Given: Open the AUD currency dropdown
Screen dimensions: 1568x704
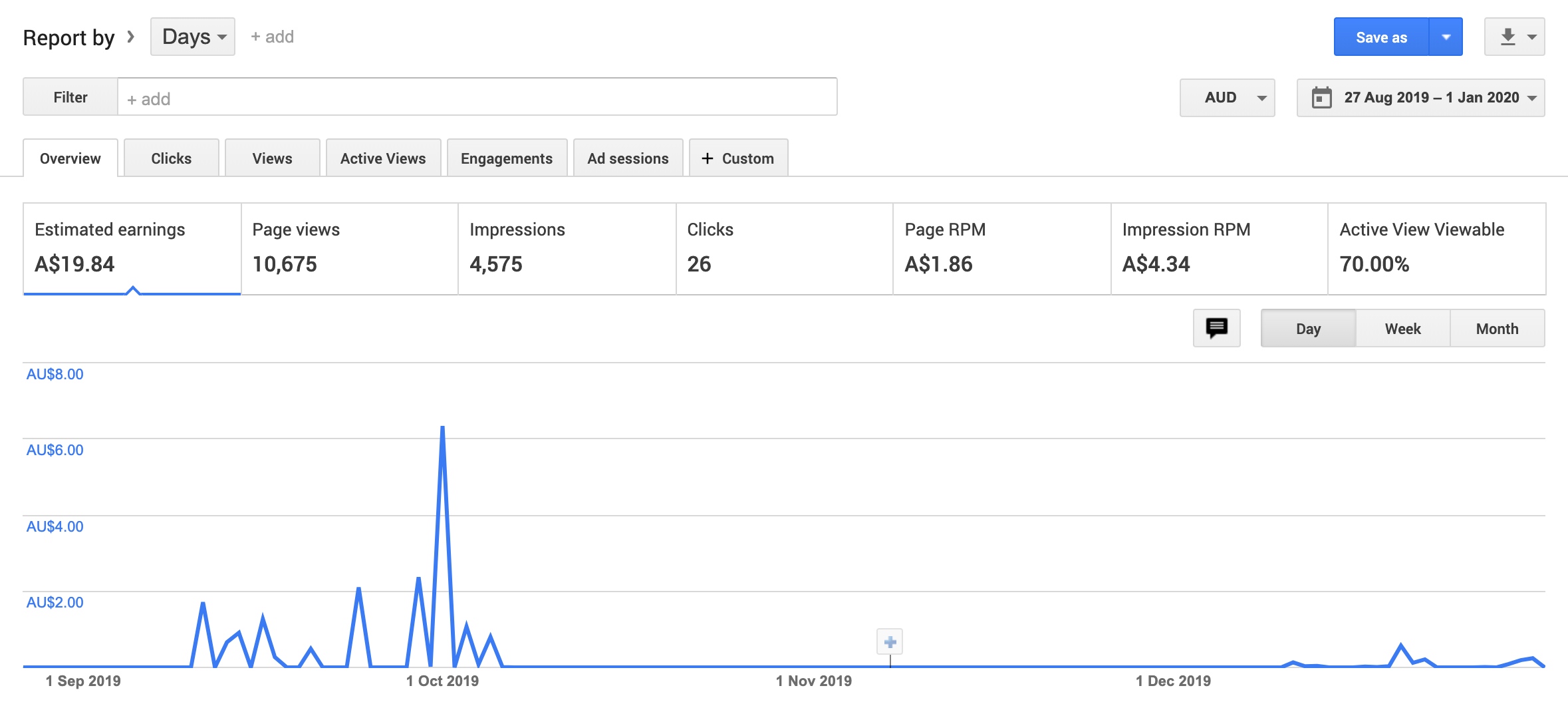Looking at the screenshot, I should [1227, 98].
